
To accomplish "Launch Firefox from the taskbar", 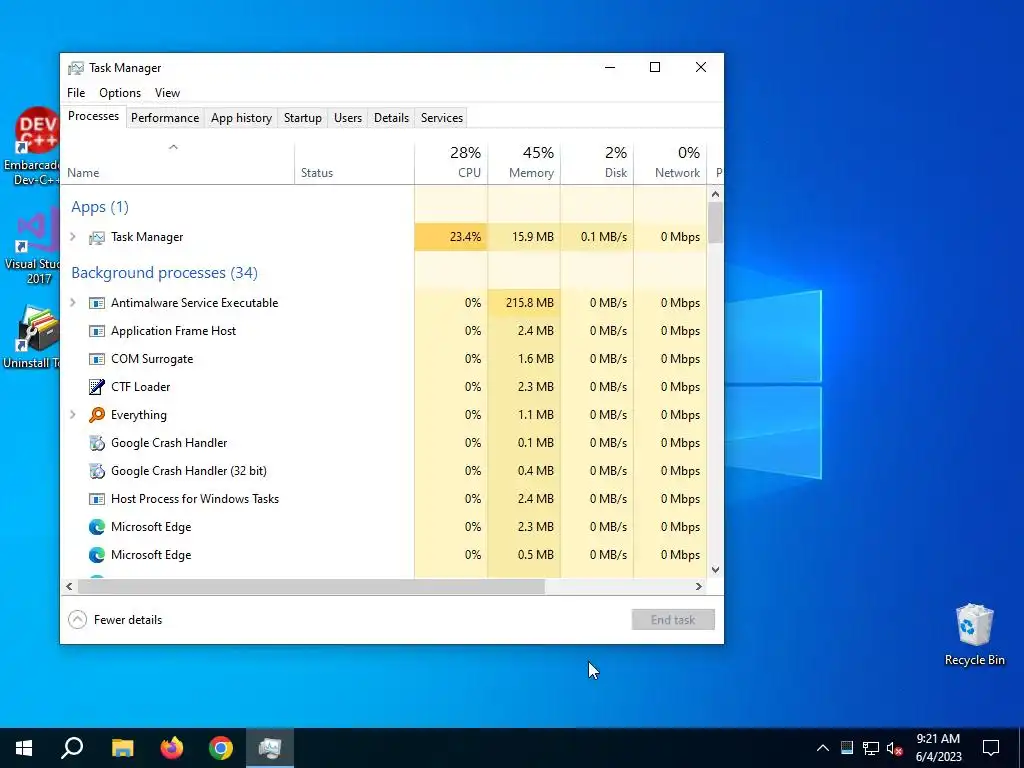I will [x=172, y=748].
